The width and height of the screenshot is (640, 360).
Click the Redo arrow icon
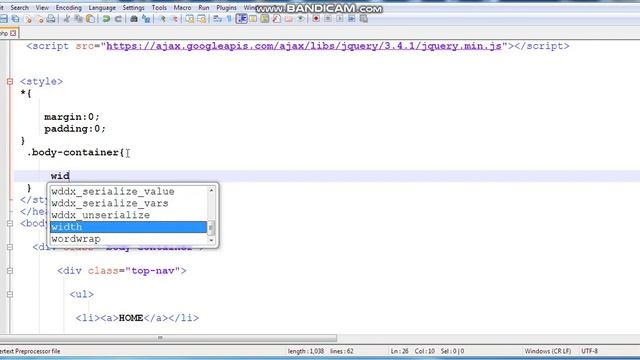pyautogui.click(x=118, y=19)
